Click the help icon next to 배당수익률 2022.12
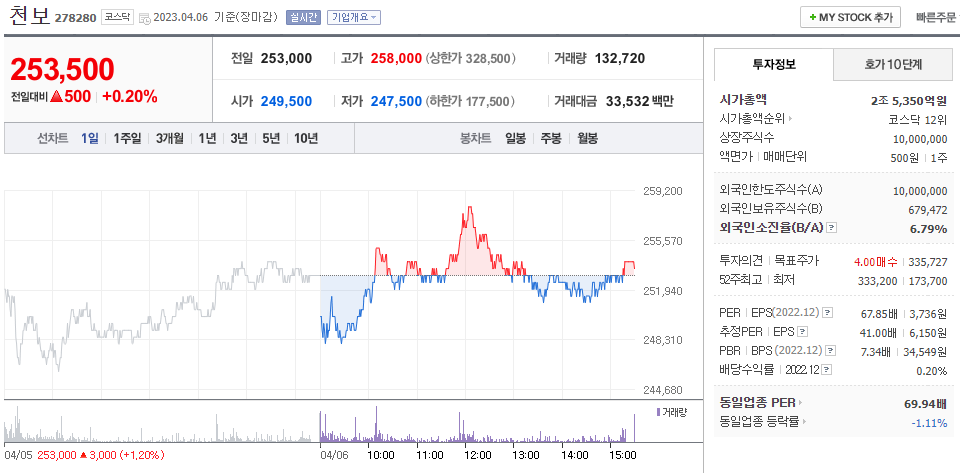Viewport: 960px width, 473px height. [x=827, y=370]
